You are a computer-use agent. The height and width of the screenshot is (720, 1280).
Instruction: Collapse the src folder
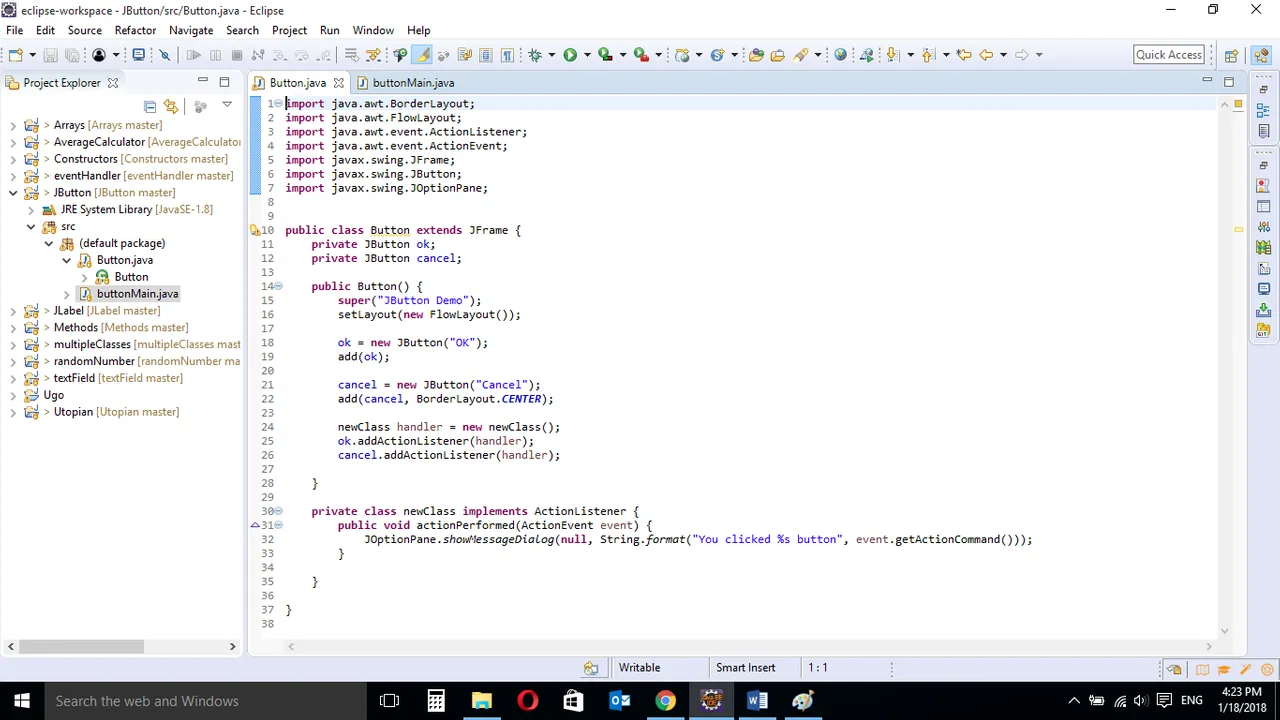(x=31, y=226)
